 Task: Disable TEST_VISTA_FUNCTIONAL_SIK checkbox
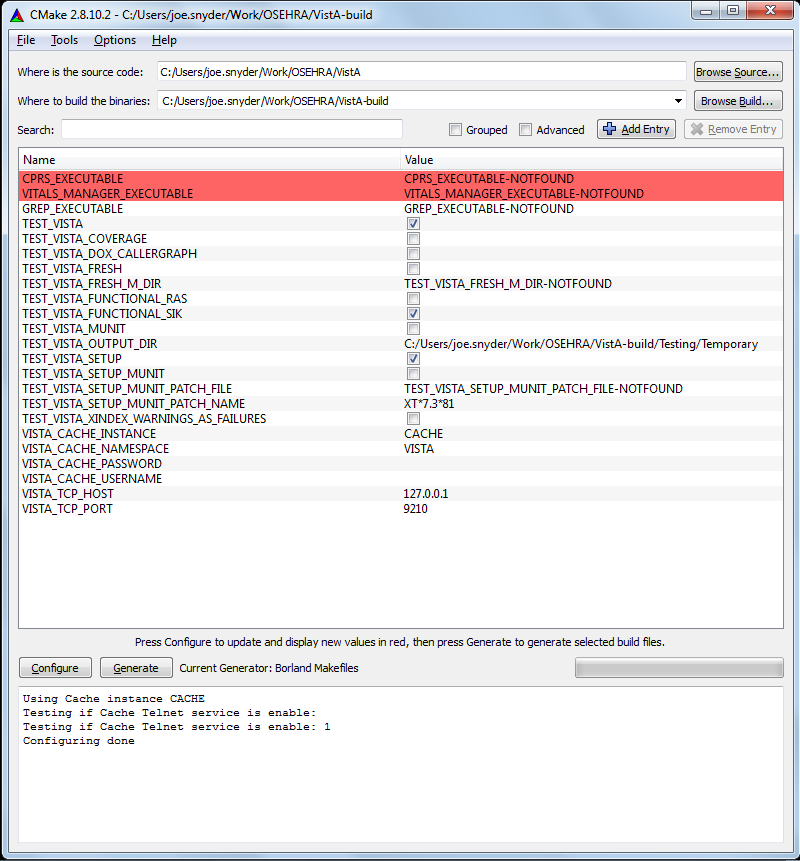pyautogui.click(x=413, y=314)
